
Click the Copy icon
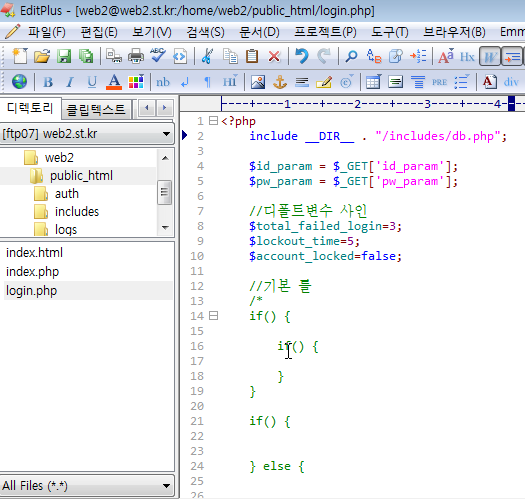click(230, 56)
